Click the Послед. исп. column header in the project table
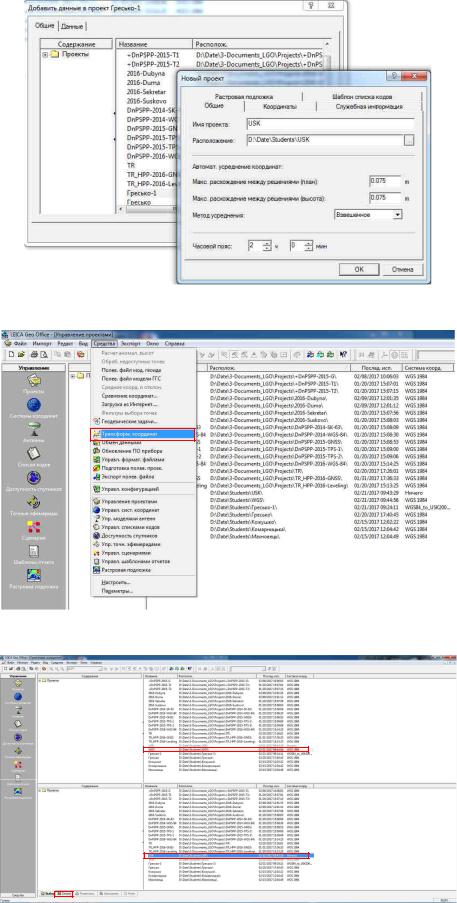 coord(375,367)
